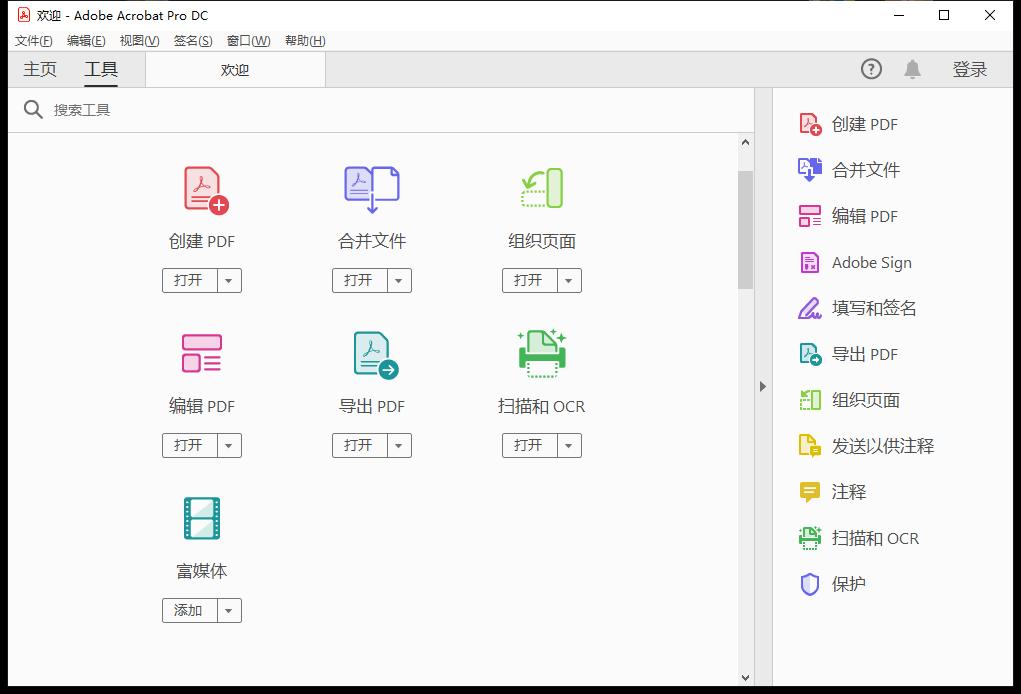Click the 登录 sign-in link

(x=970, y=69)
